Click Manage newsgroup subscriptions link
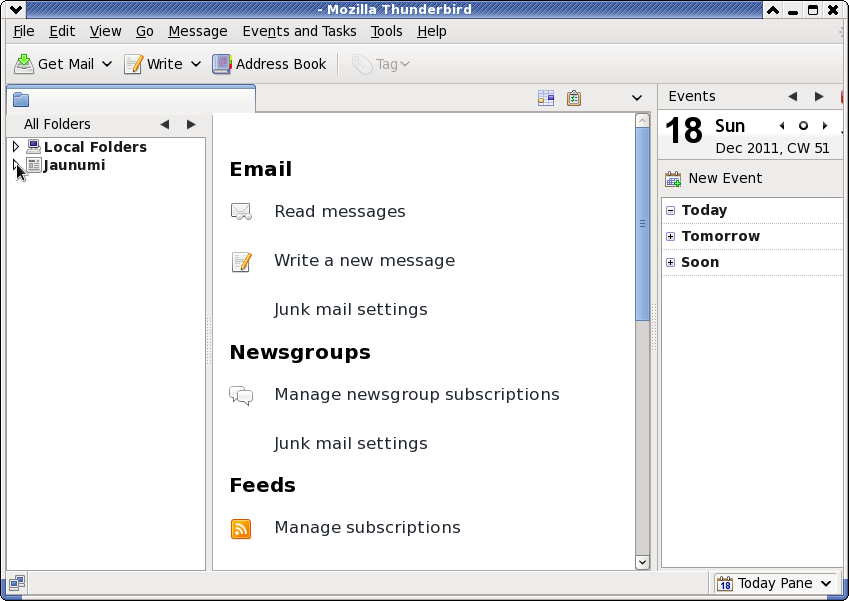Image resolution: width=849 pixels, height=601 pixels. 417,394
